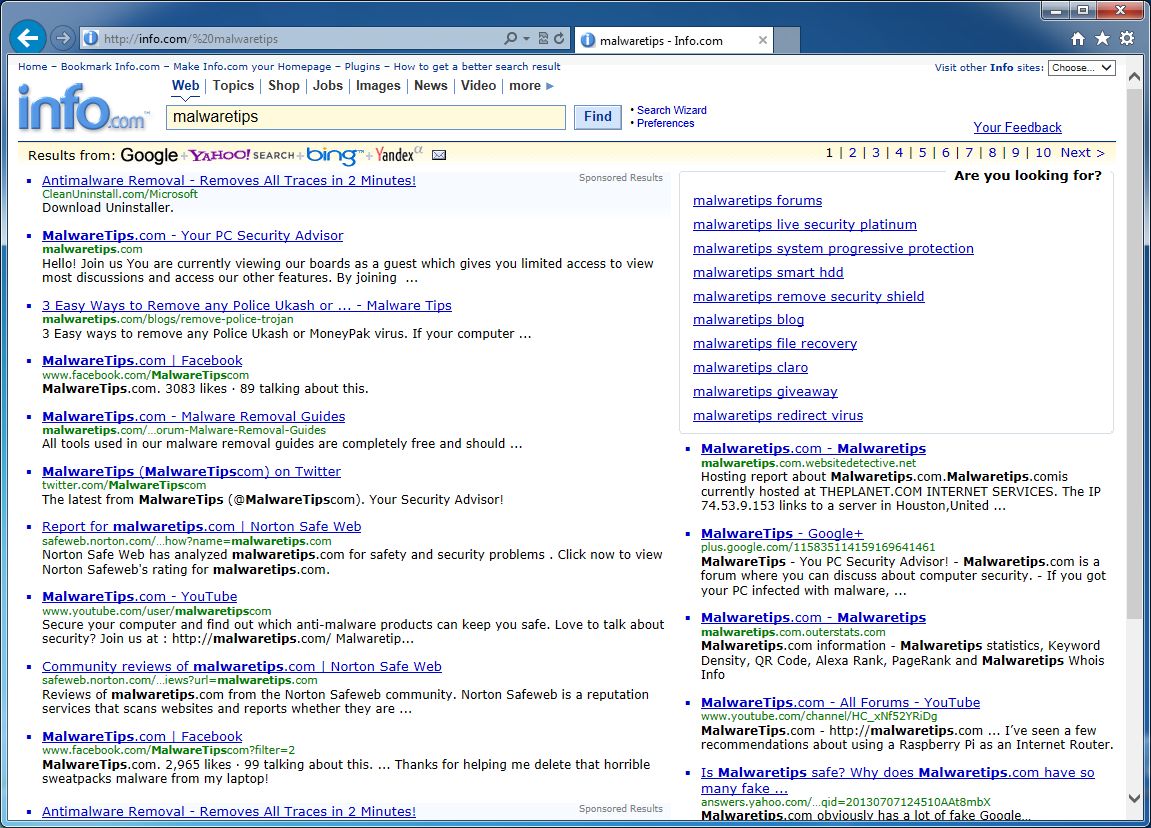Expand the 'Choose...' Info sites dropdown
1151x828 pixels.
(x=1081, y=68)
